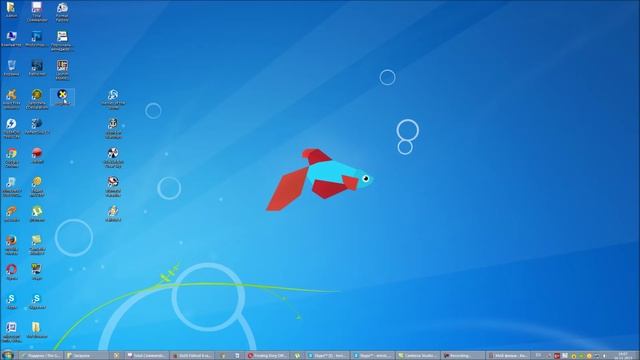Screen dimensions: 640x360
Task: Open the Recording taskbar button
Action: (x=463, y=356)
